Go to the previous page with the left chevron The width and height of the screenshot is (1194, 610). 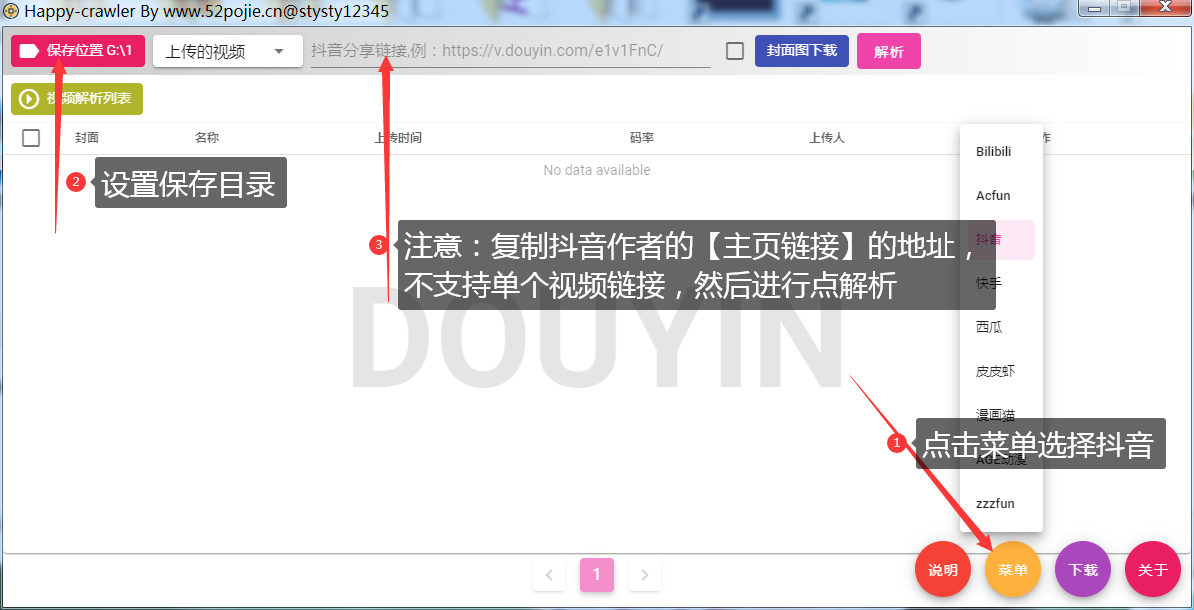click(549, 575)
